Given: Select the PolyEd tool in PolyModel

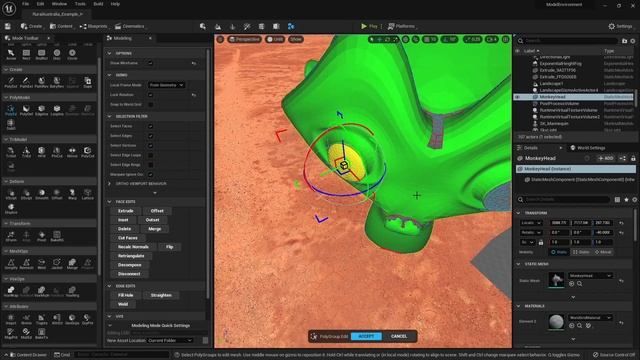Looking at the screenshot, I should click(x=11, y=110).
